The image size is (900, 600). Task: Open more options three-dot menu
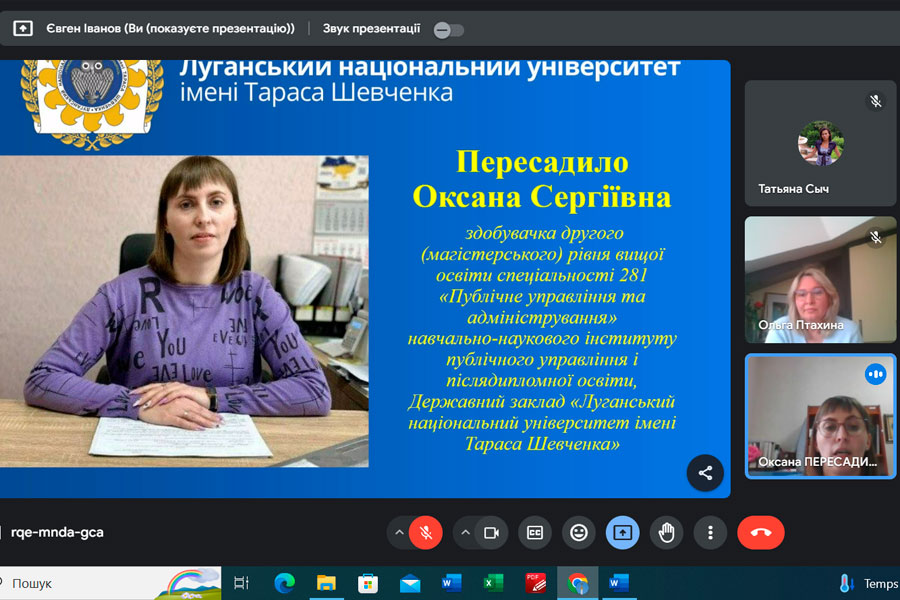(x=710, y=533)
